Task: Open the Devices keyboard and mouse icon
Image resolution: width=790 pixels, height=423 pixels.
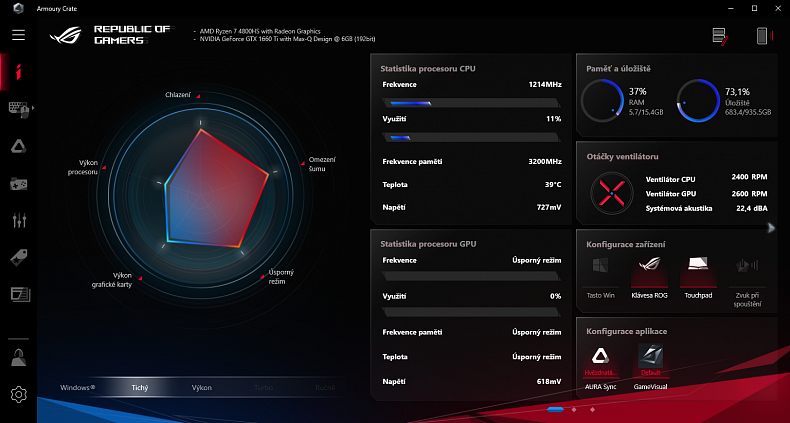Action: click(19, 109)
